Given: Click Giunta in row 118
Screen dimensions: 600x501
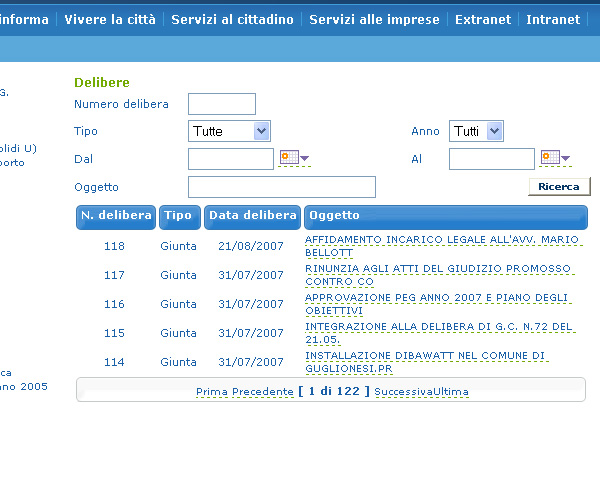Looking at the screenshot, I should (178, 246).
